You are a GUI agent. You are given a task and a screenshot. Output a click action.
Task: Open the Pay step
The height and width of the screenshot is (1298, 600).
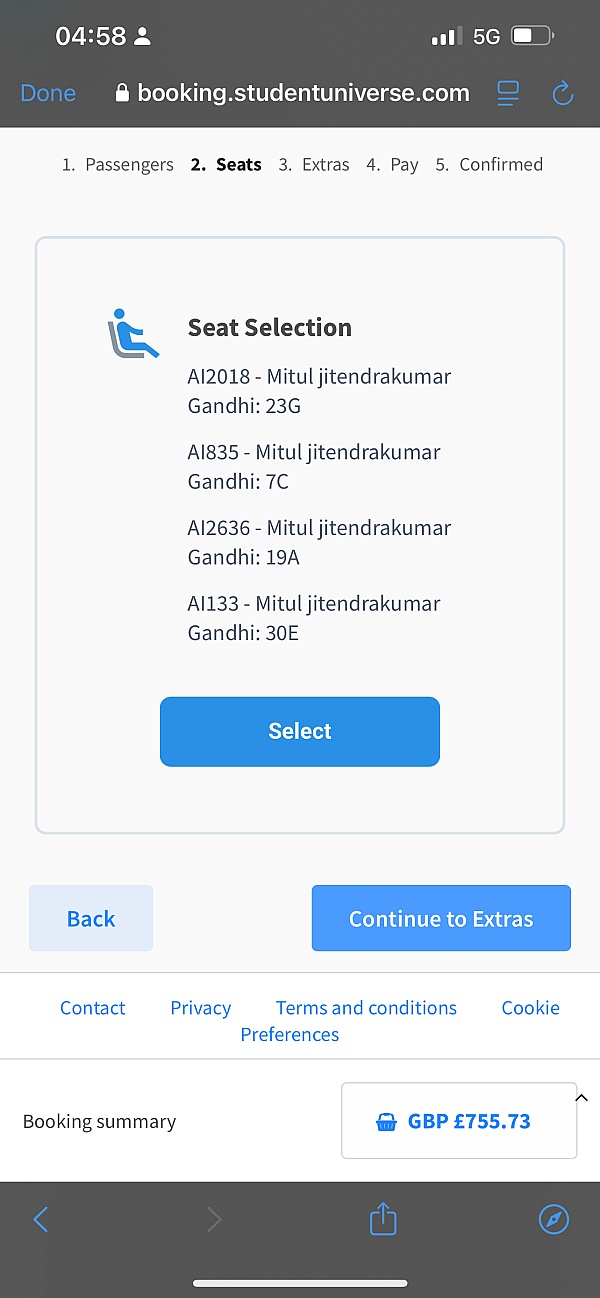tap(393, 165)
